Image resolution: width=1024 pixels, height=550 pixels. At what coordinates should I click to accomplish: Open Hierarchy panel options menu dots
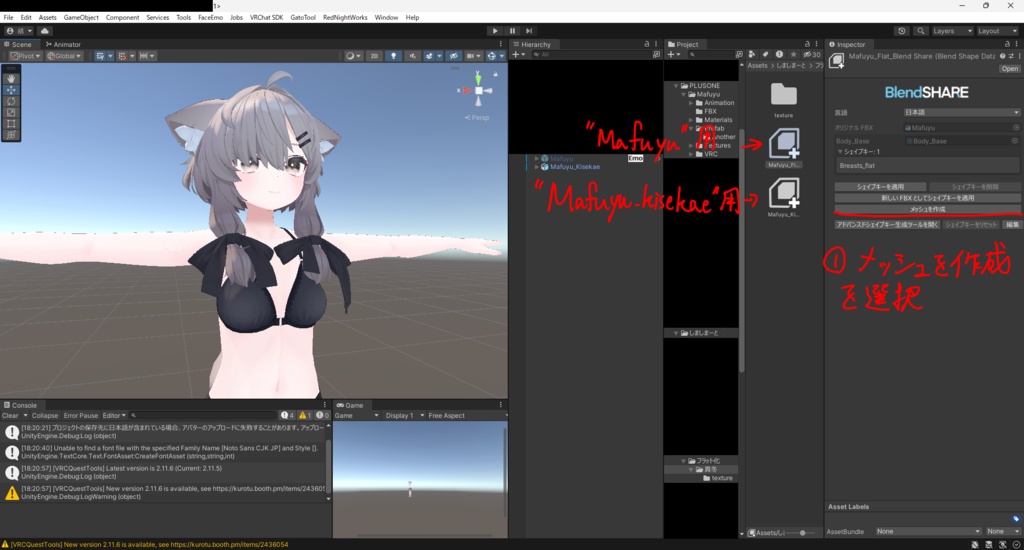click(x=656, y=44)
